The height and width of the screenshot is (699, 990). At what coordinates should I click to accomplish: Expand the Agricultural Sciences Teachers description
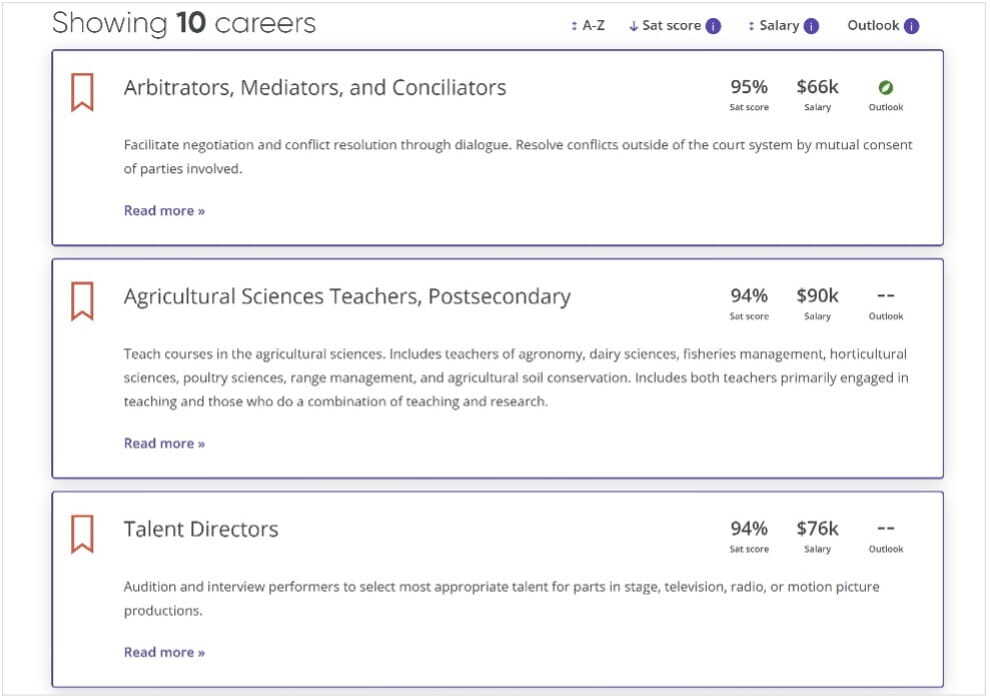pos(164,443)
